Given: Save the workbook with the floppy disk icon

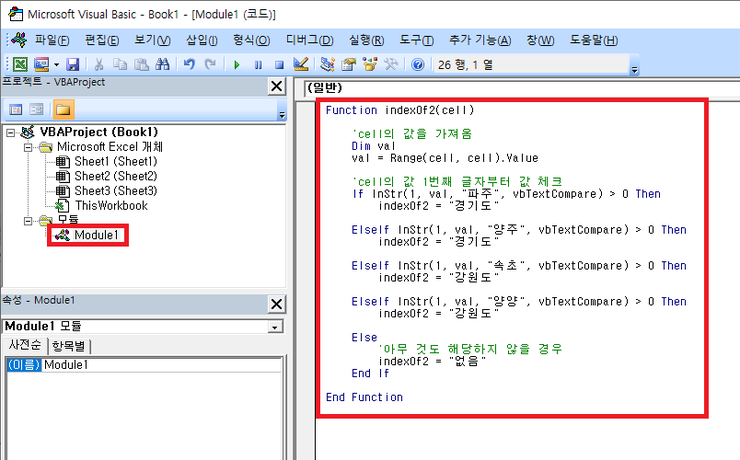Looking at the screenshot, I should click(73, 64).
